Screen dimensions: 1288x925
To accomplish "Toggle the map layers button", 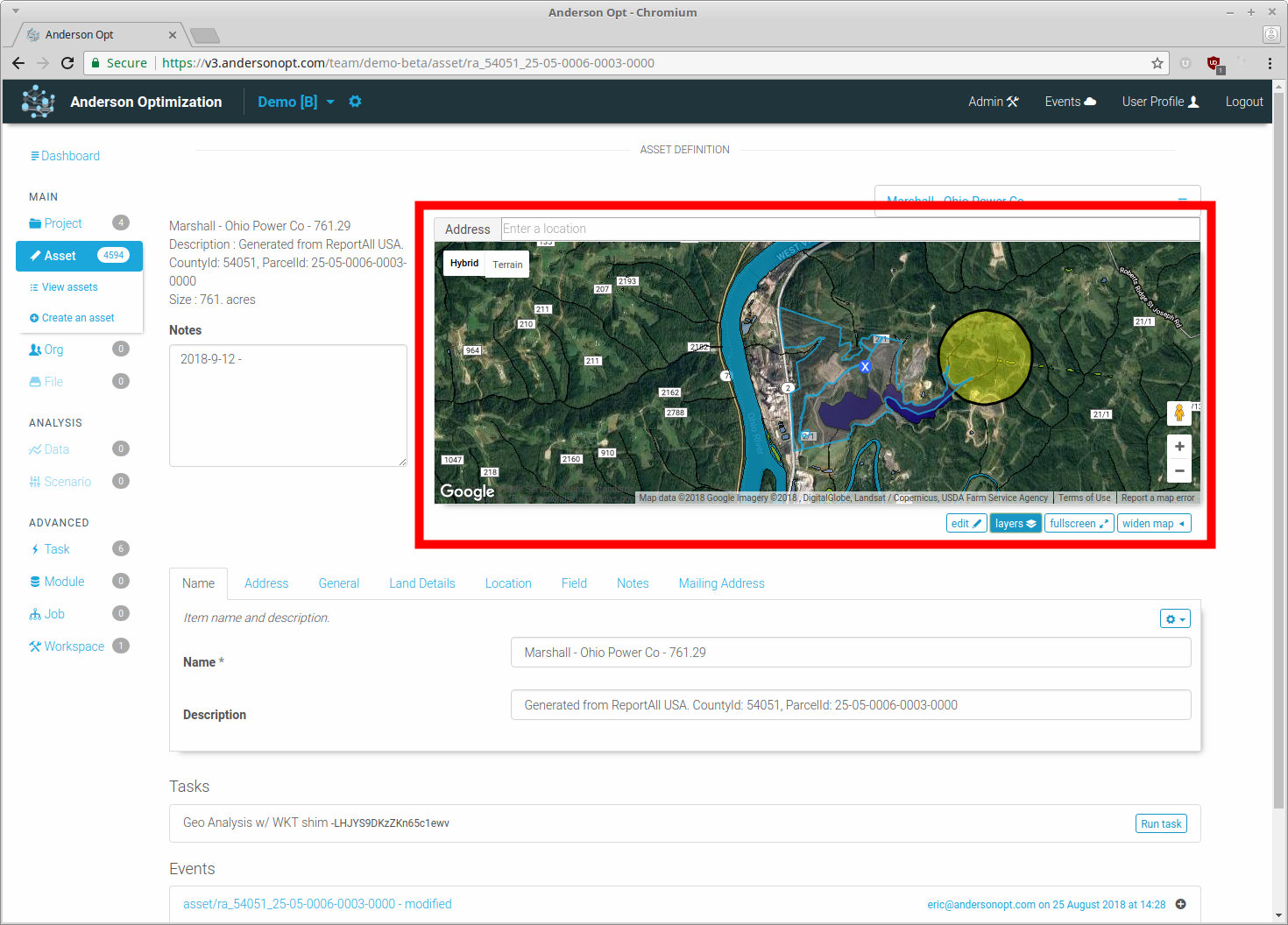I will click(x=1016, y=524).
